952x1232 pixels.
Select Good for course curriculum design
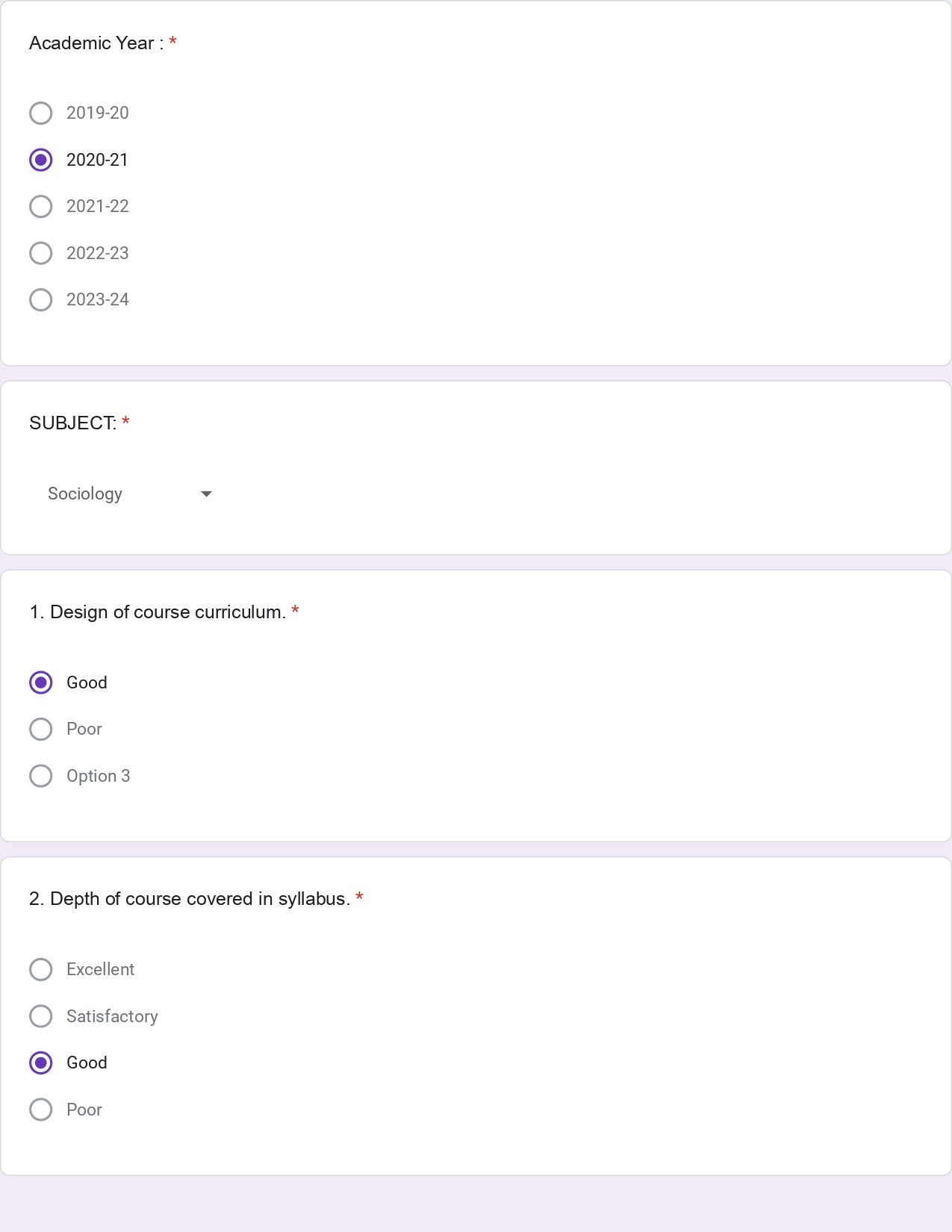(41, 682)
